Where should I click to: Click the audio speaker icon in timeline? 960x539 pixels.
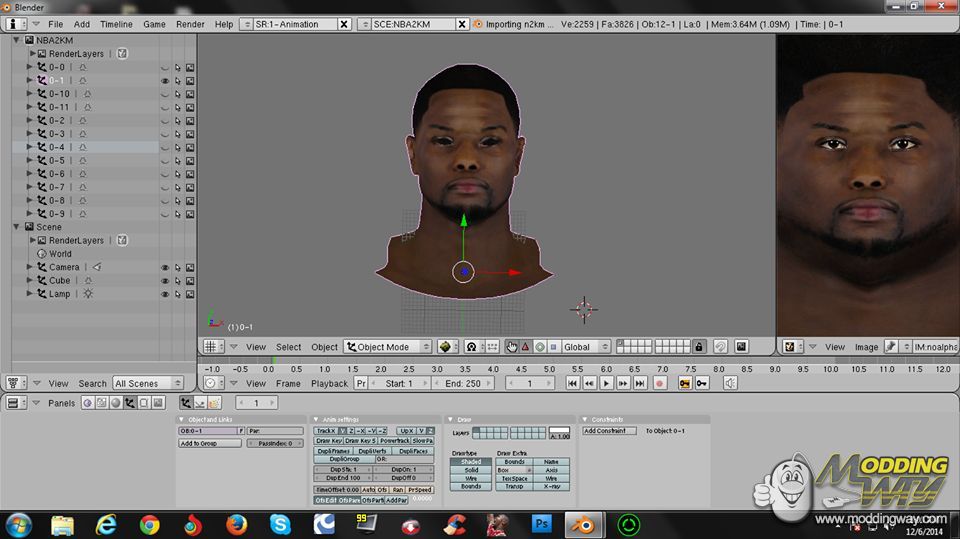coord(730,383)
